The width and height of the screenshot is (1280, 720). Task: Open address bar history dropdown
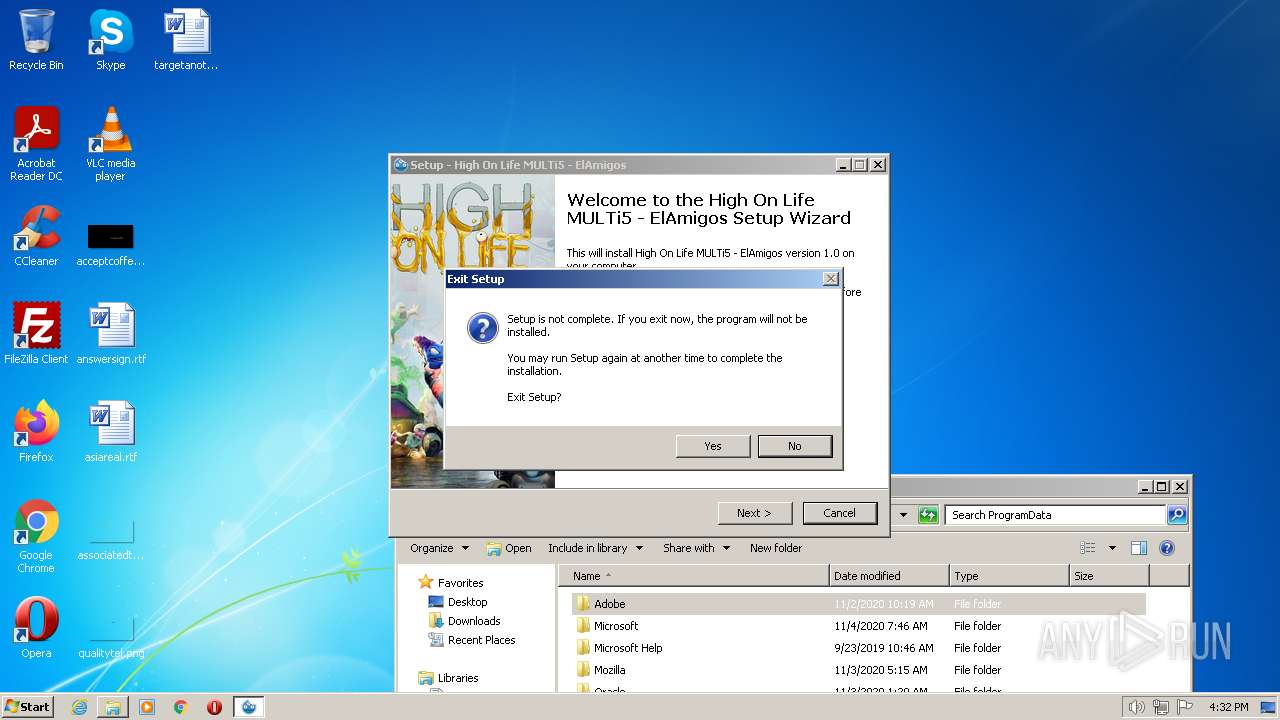(903, 515)
